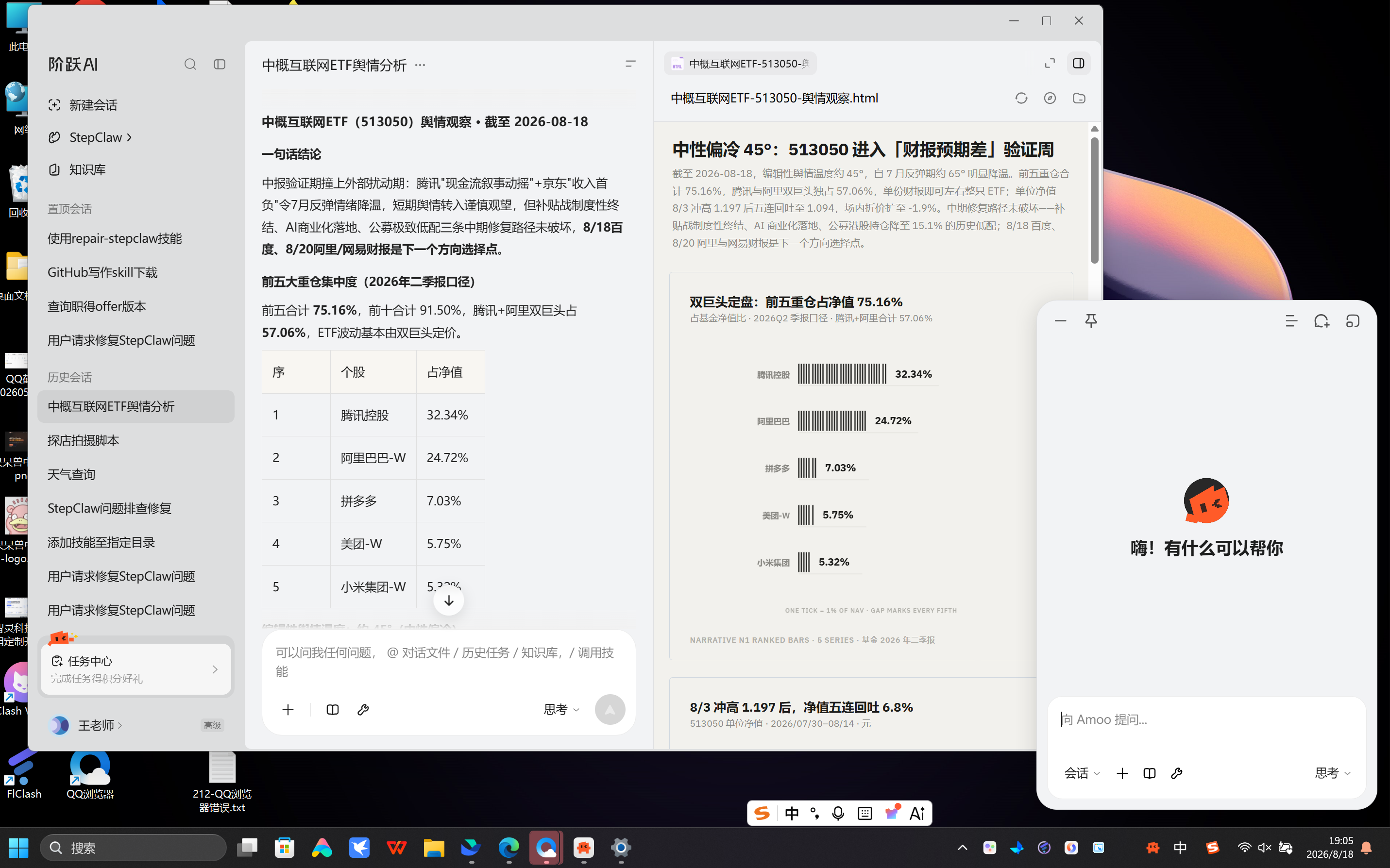This screenshot has height=868, width=1390.
Task: Jump to bottom of conversation arrow
Action: click(448, 601)
